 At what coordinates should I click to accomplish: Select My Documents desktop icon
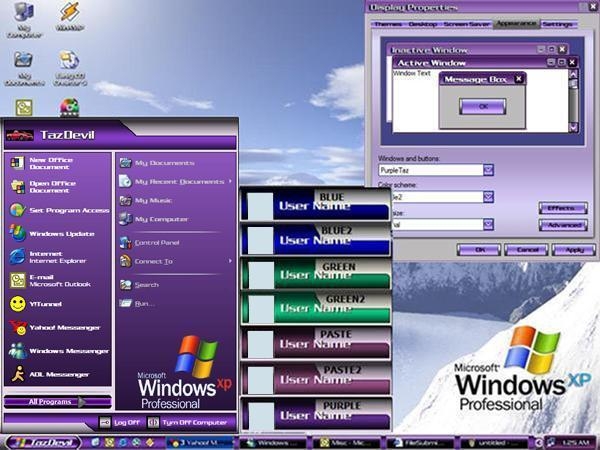(x=24, y=68)
